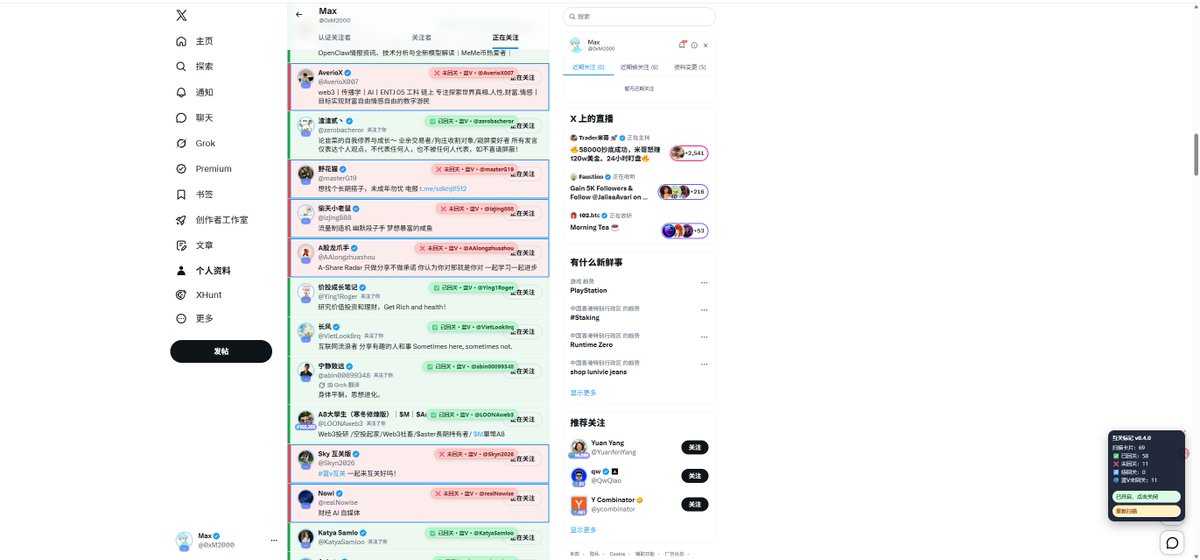Screen dimensions: 1200x560
Task: Open Grok from the sidebar
Action: [x=196, y=143]
